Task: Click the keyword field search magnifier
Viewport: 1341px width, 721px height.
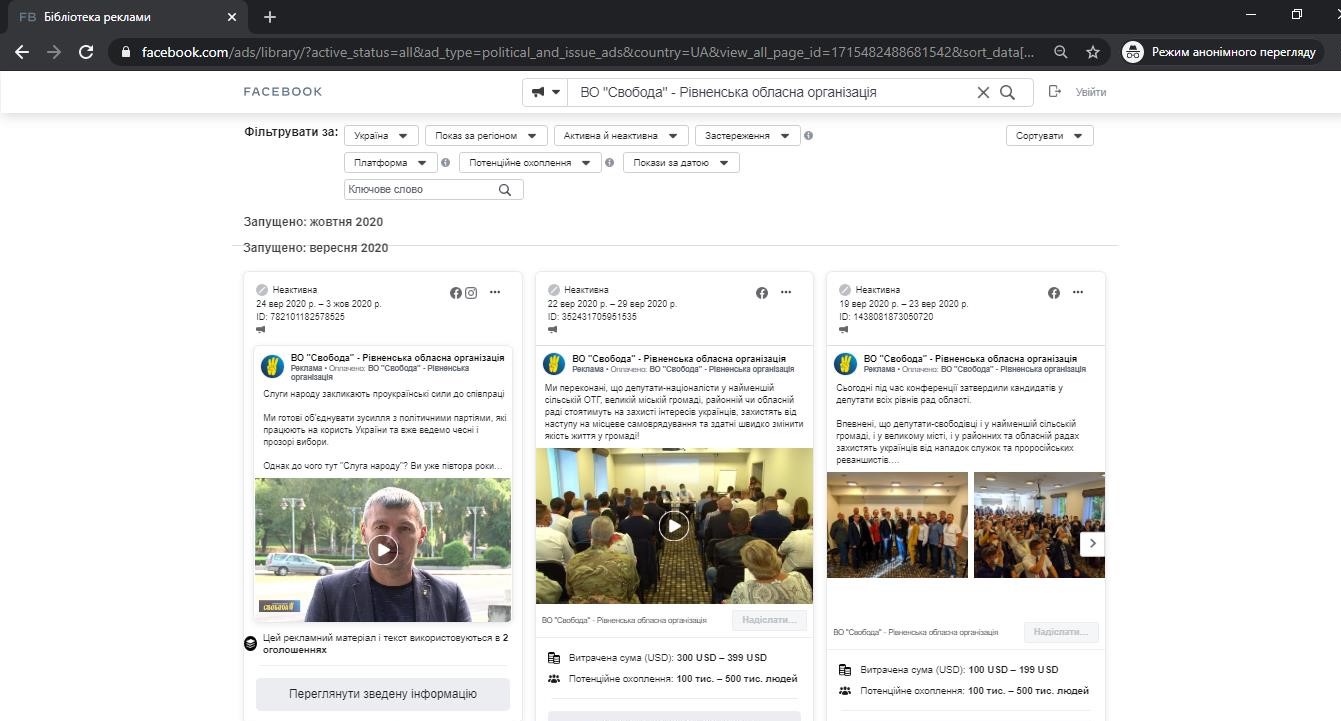Action: pos(505,190)
